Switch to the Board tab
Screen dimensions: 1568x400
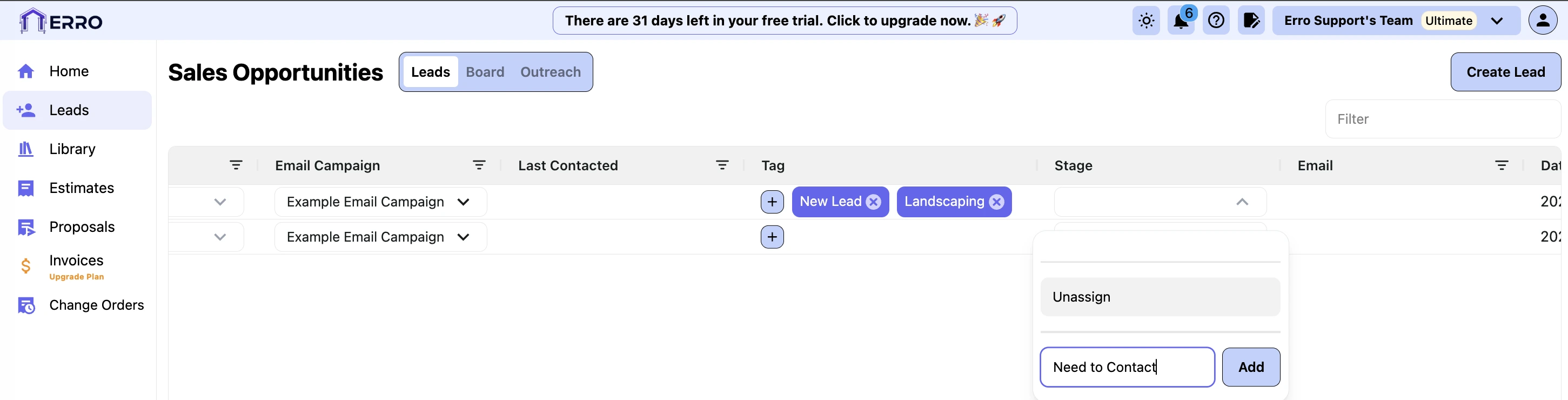point(485,72)
